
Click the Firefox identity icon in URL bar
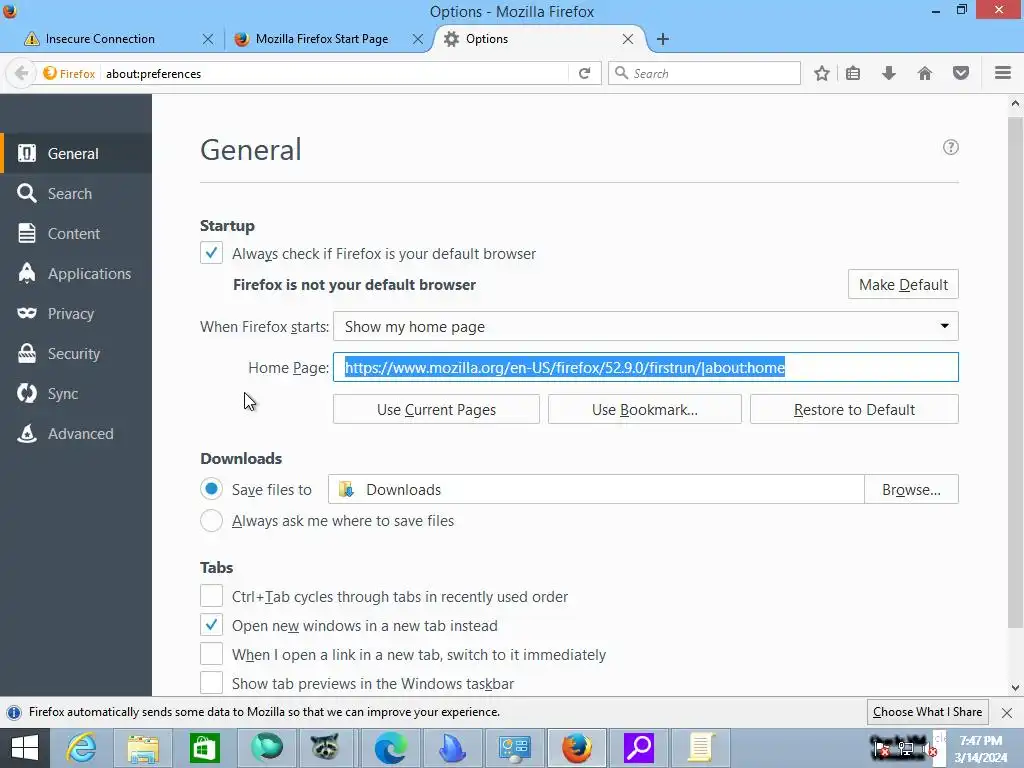coord(69,73)
